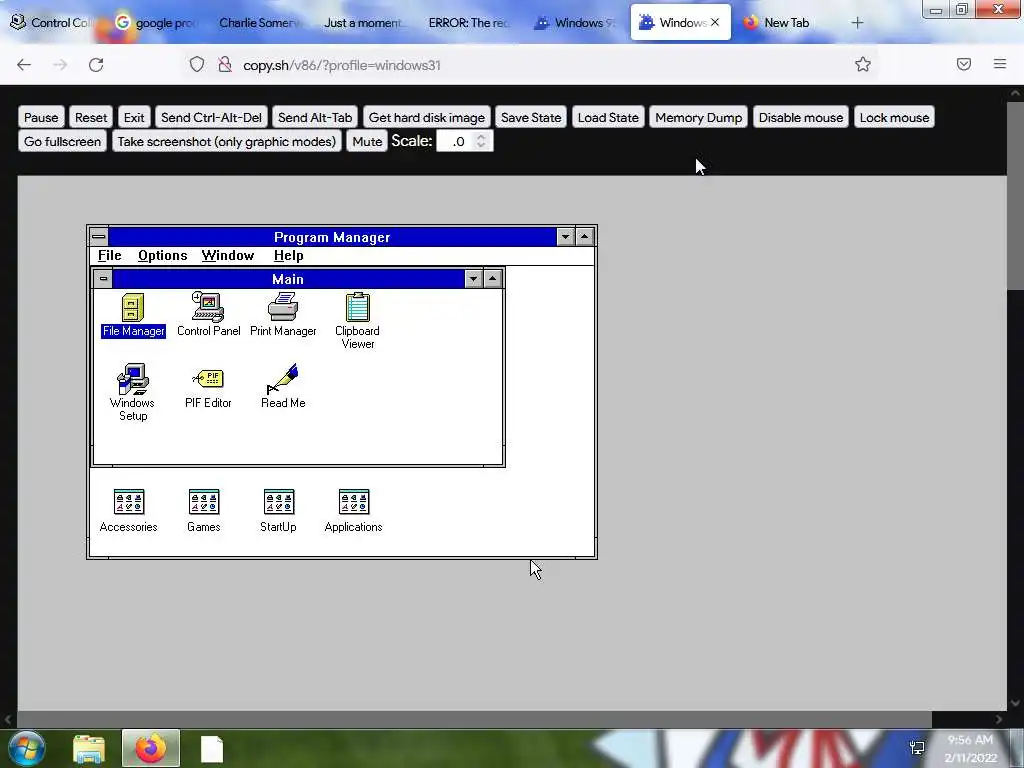Open Program Manager control menu box

(x=99, y=237)
